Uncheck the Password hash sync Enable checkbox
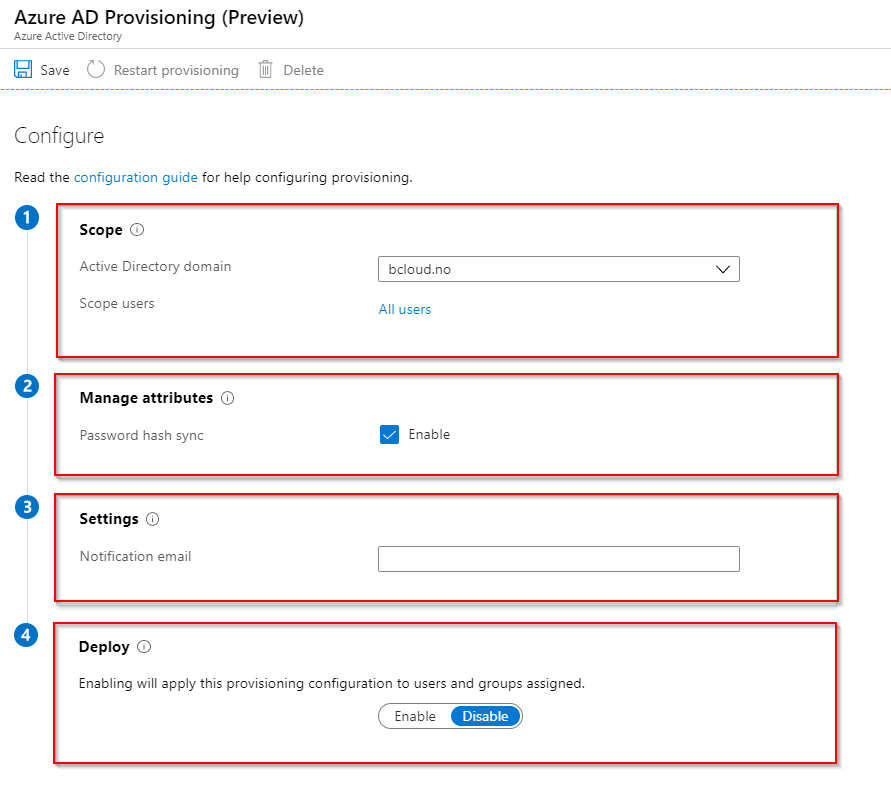The height and width of the screenshot is (807, 891). (389, 434)
